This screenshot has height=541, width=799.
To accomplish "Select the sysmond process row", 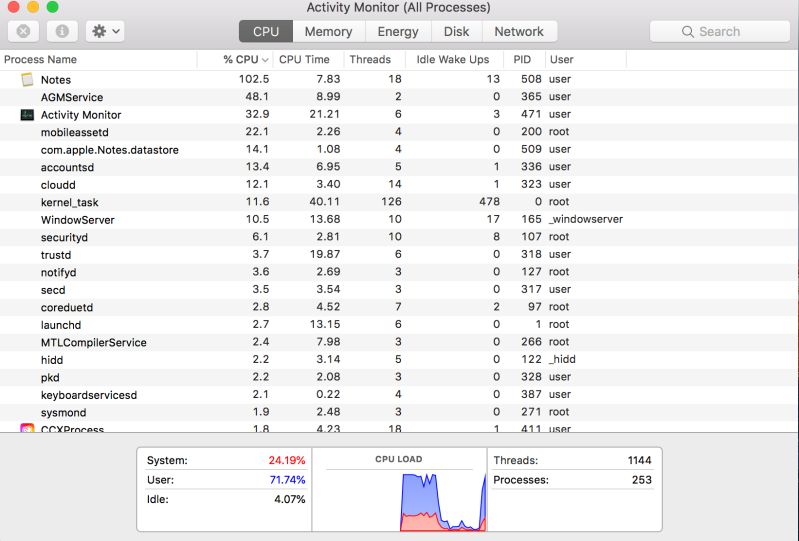I will 399,413.
